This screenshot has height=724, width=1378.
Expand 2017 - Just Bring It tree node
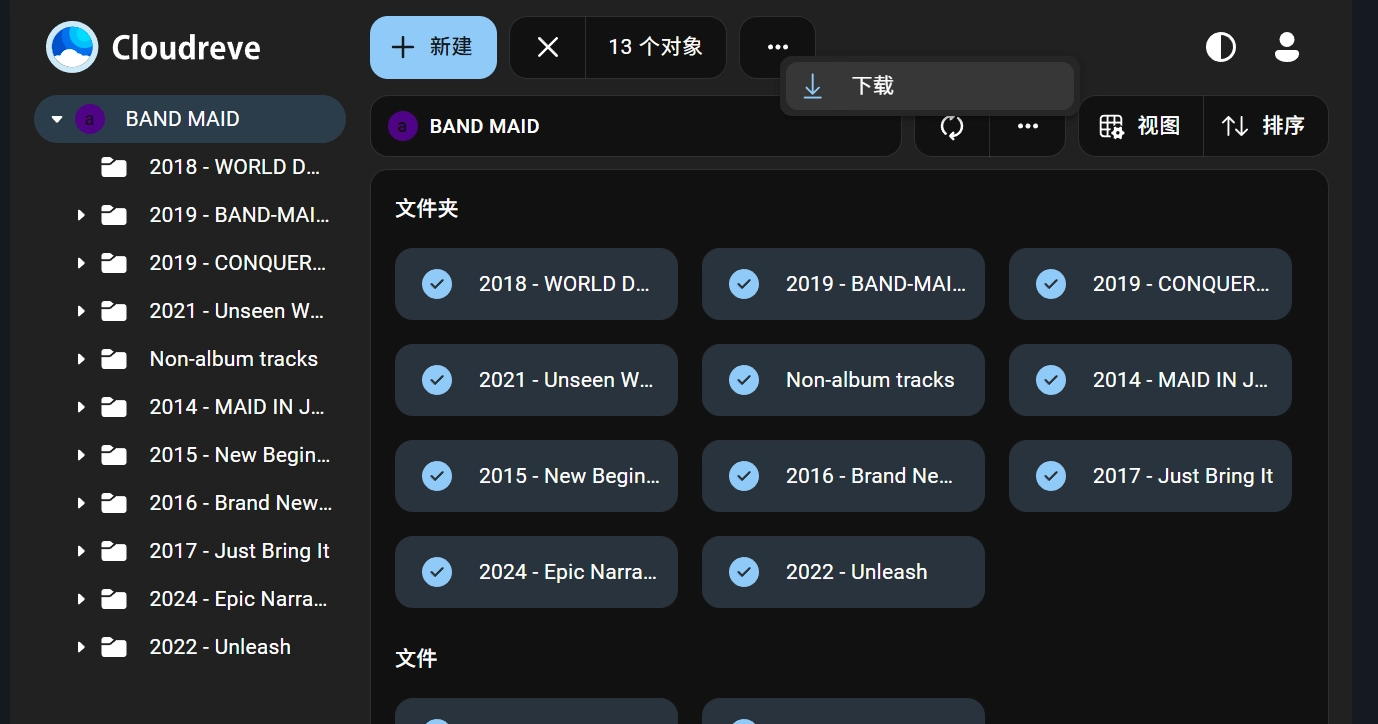click(x=81, y=551)
